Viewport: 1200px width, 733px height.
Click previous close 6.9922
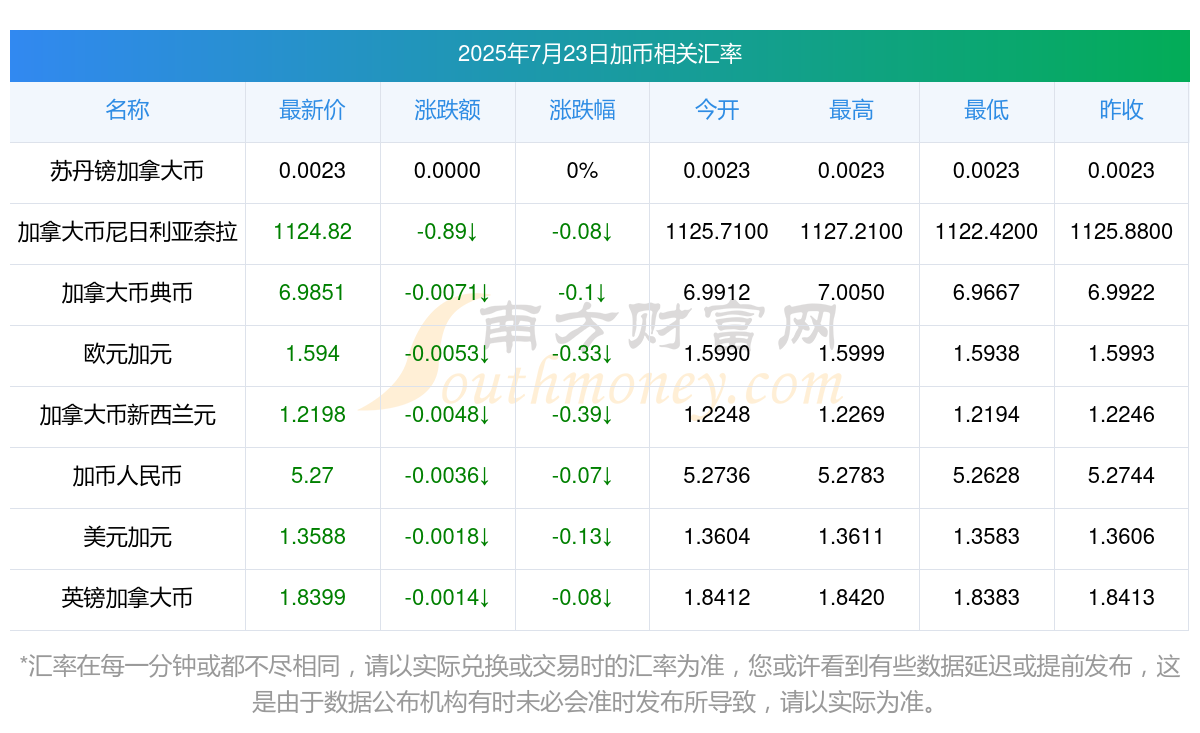pyautogui.click(x=1121, y=293)
